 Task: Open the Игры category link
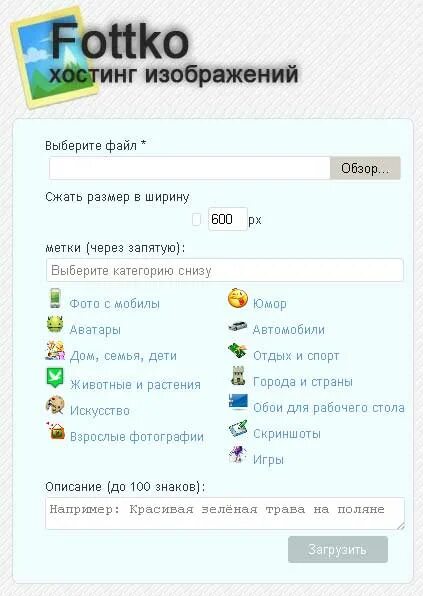point(268,460)
